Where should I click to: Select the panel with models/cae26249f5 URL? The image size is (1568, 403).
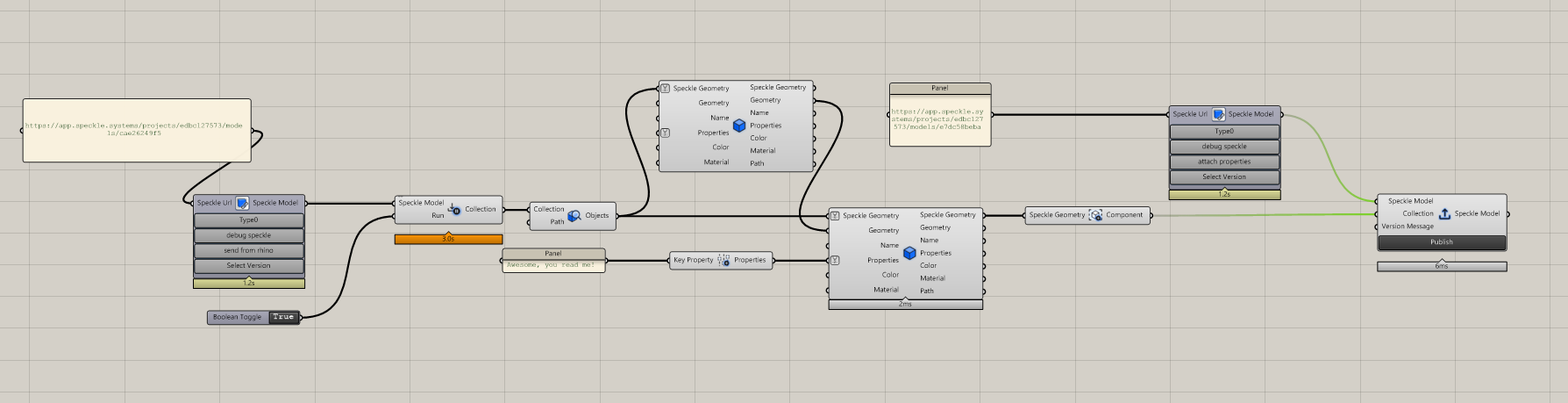[137, 130]
